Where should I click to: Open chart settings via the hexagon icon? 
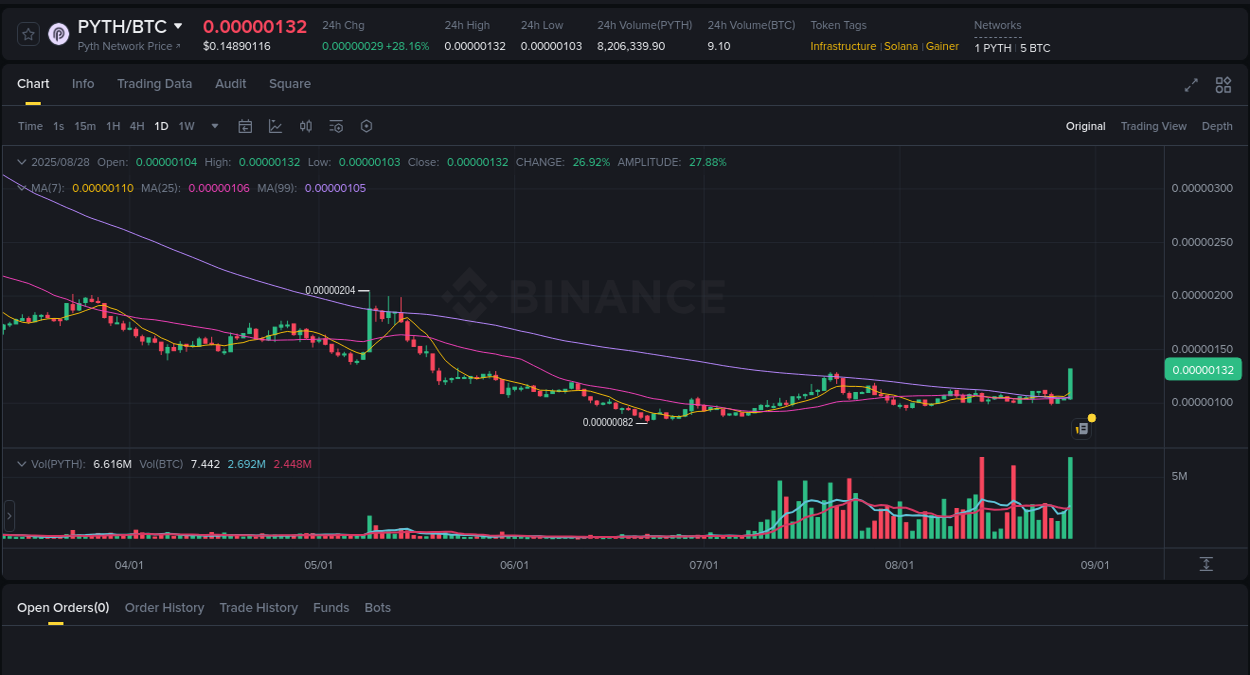[366, 126]
